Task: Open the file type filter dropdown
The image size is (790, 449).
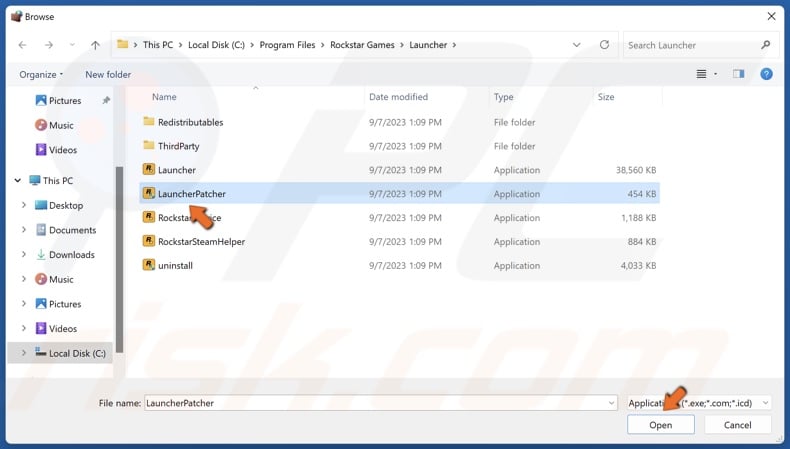Action: (699, 403)
